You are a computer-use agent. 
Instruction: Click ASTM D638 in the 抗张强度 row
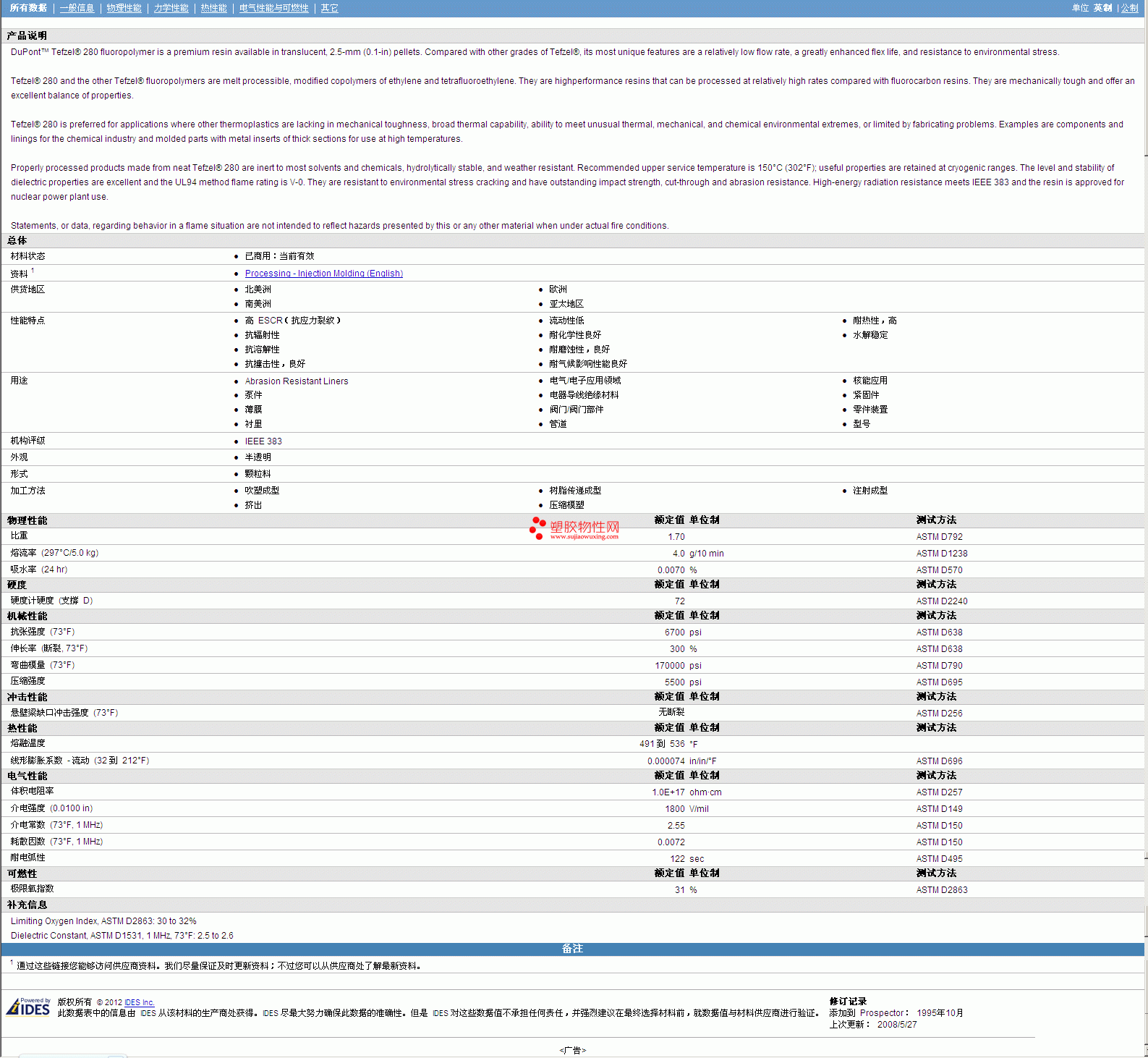pyautogui.click(x=939, y=632)
